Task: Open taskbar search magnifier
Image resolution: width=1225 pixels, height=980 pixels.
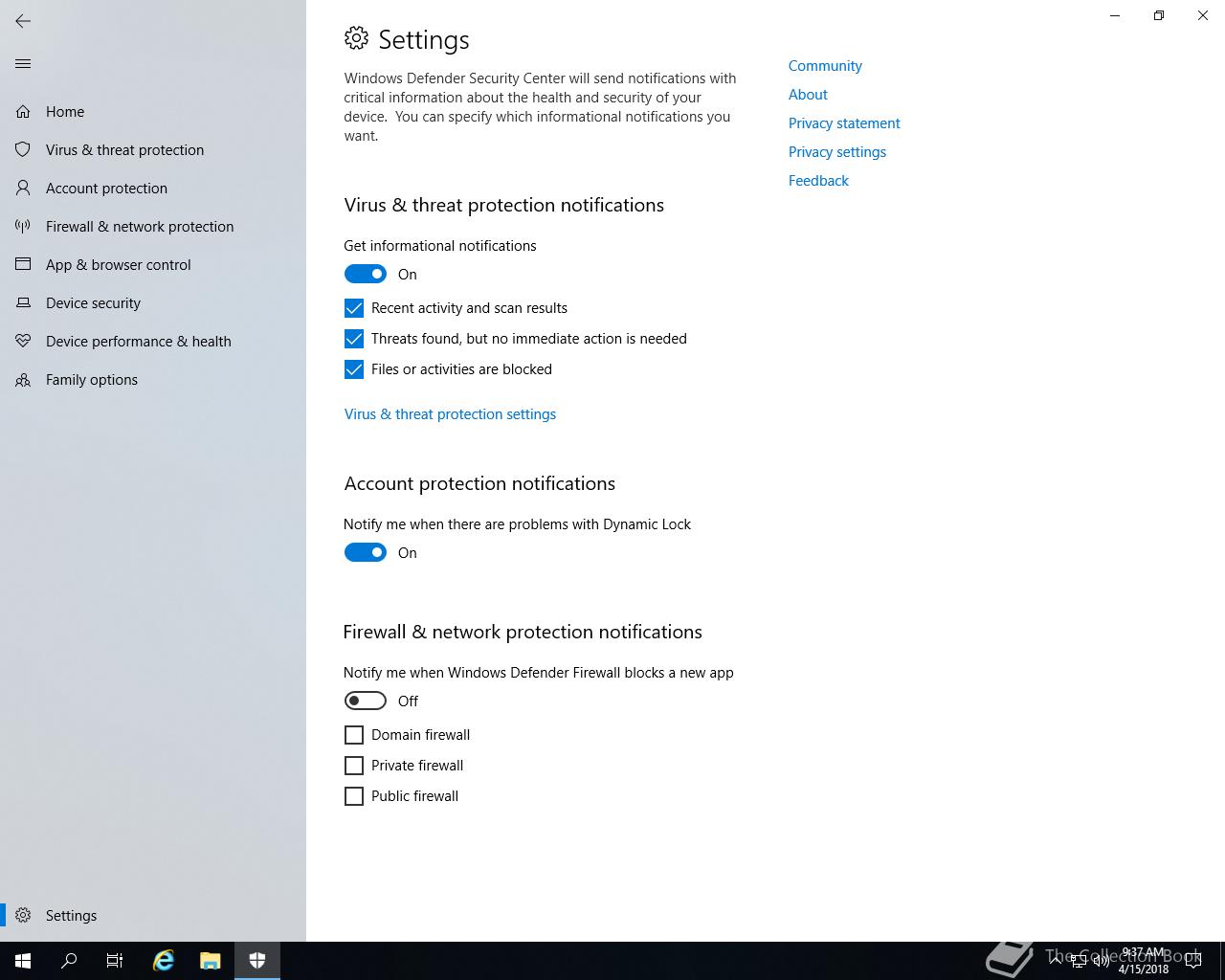Action: [x=69, y=961]
